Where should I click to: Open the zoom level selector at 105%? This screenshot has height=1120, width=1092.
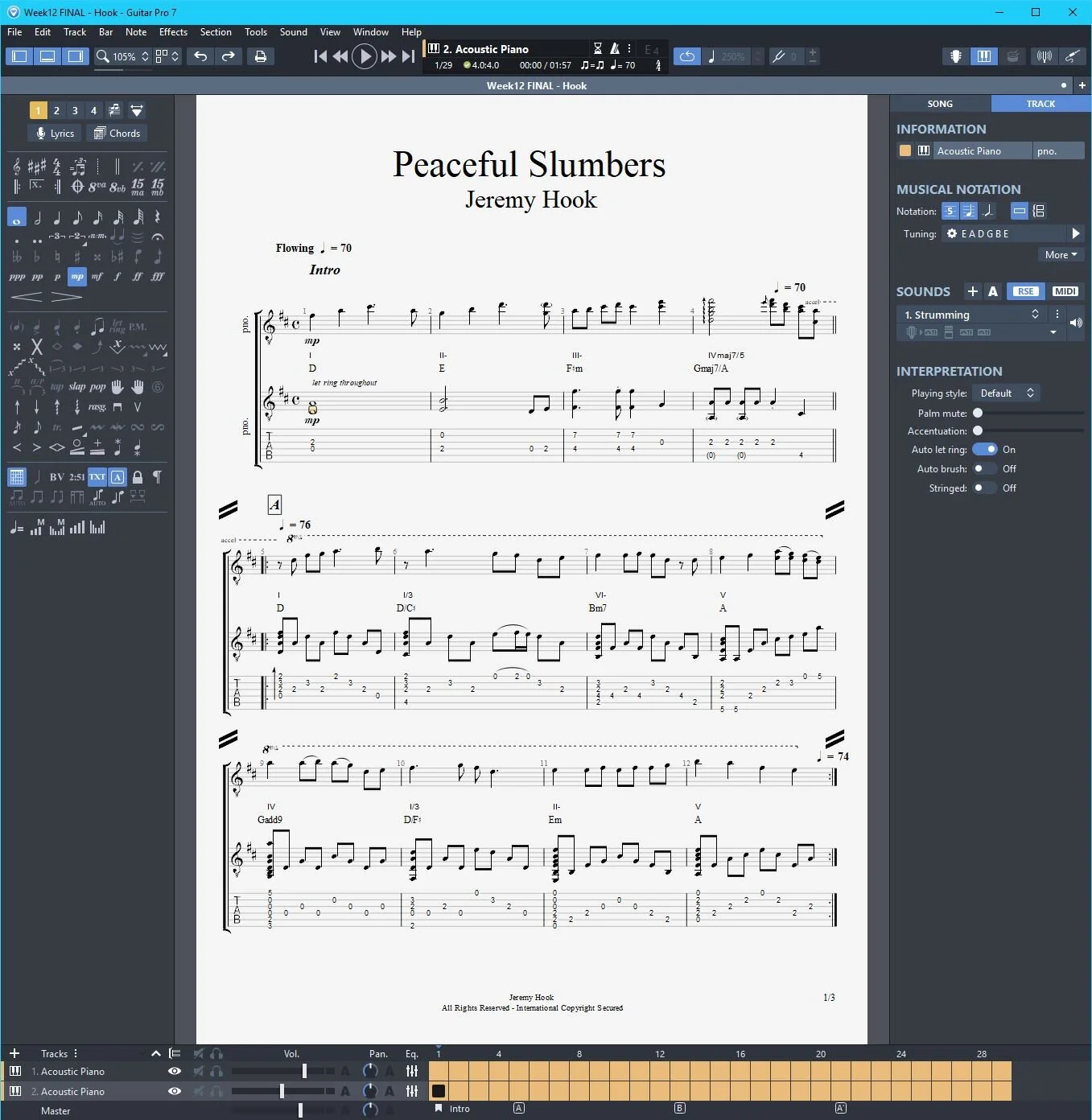(122, 56)
